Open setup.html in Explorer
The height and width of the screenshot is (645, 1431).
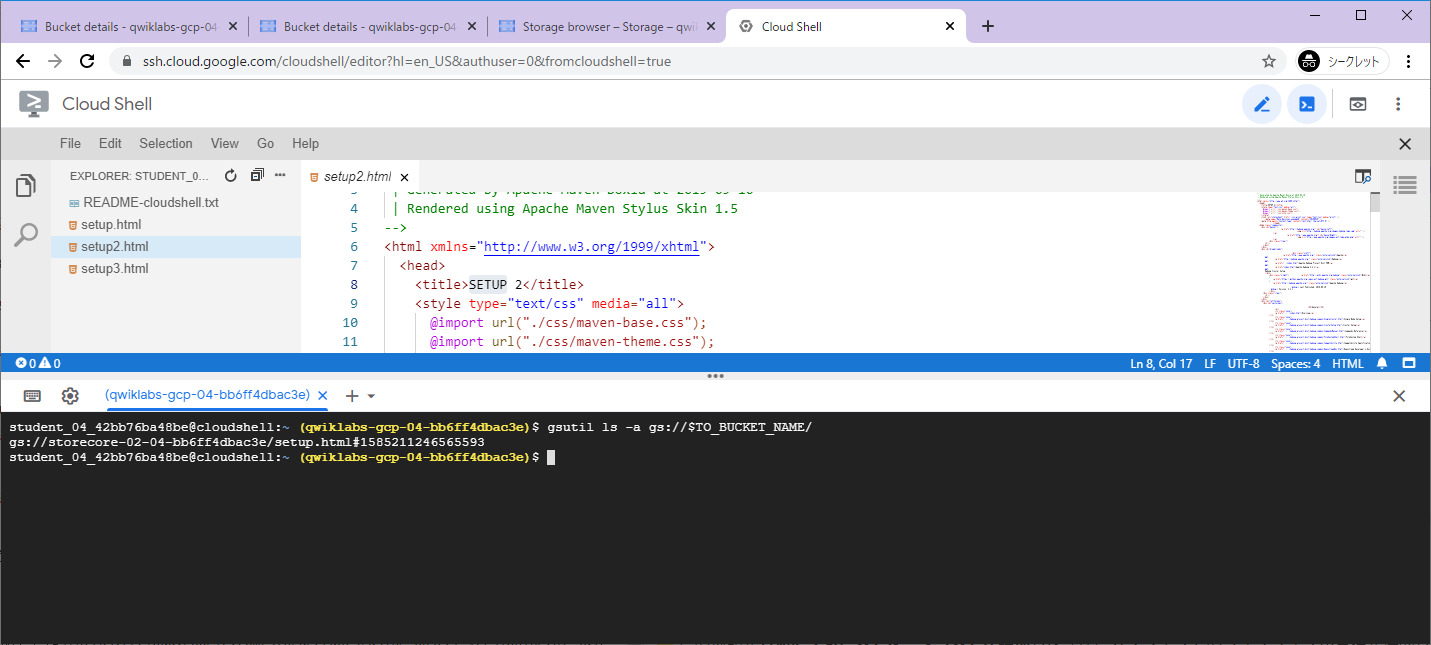point(176,224)
